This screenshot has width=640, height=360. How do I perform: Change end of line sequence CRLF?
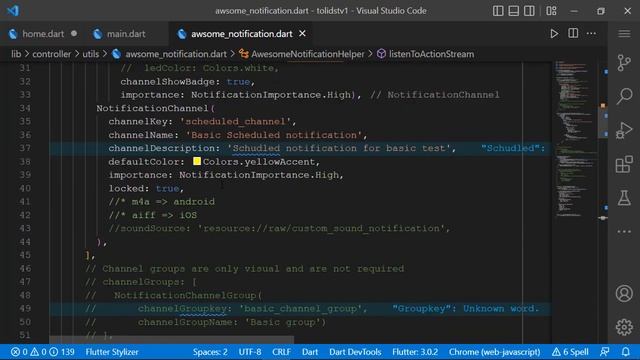click(x=281, y=352)
